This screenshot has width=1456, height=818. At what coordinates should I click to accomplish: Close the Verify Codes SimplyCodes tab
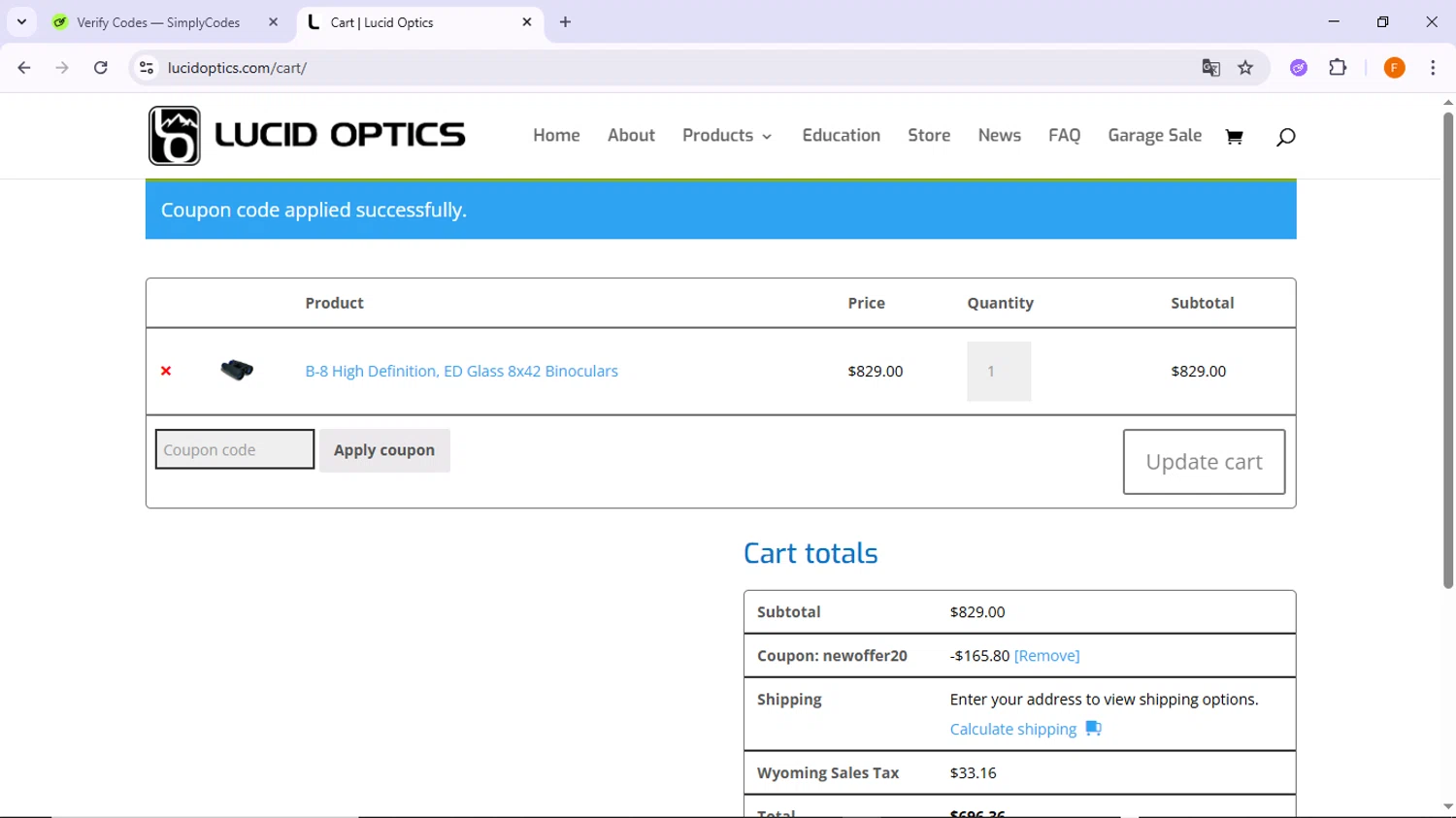274,22
